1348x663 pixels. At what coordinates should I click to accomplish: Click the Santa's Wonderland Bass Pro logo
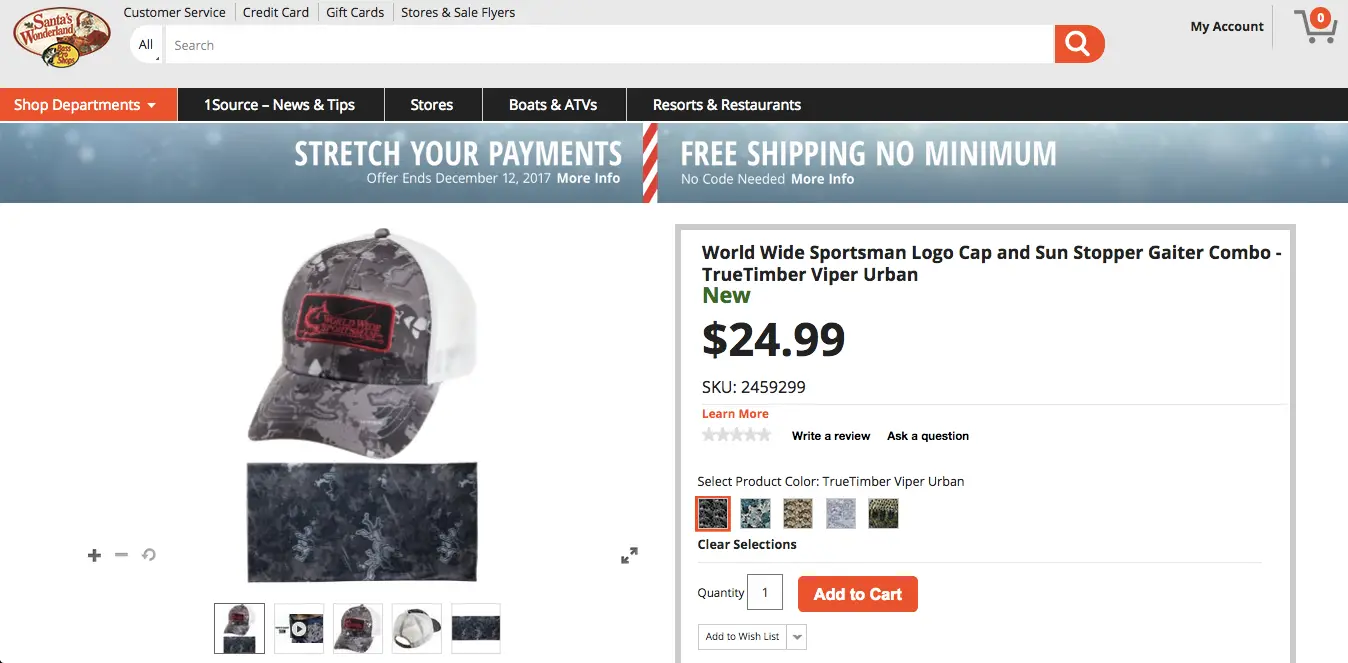tap(61, 38)
